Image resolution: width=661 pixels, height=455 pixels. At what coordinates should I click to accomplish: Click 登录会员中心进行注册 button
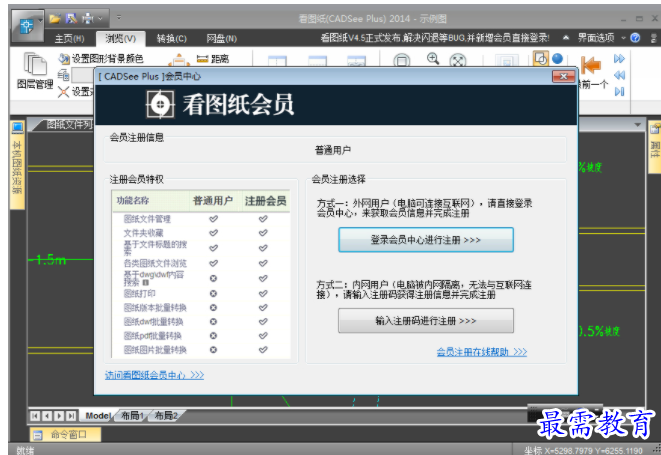(426, 240)
